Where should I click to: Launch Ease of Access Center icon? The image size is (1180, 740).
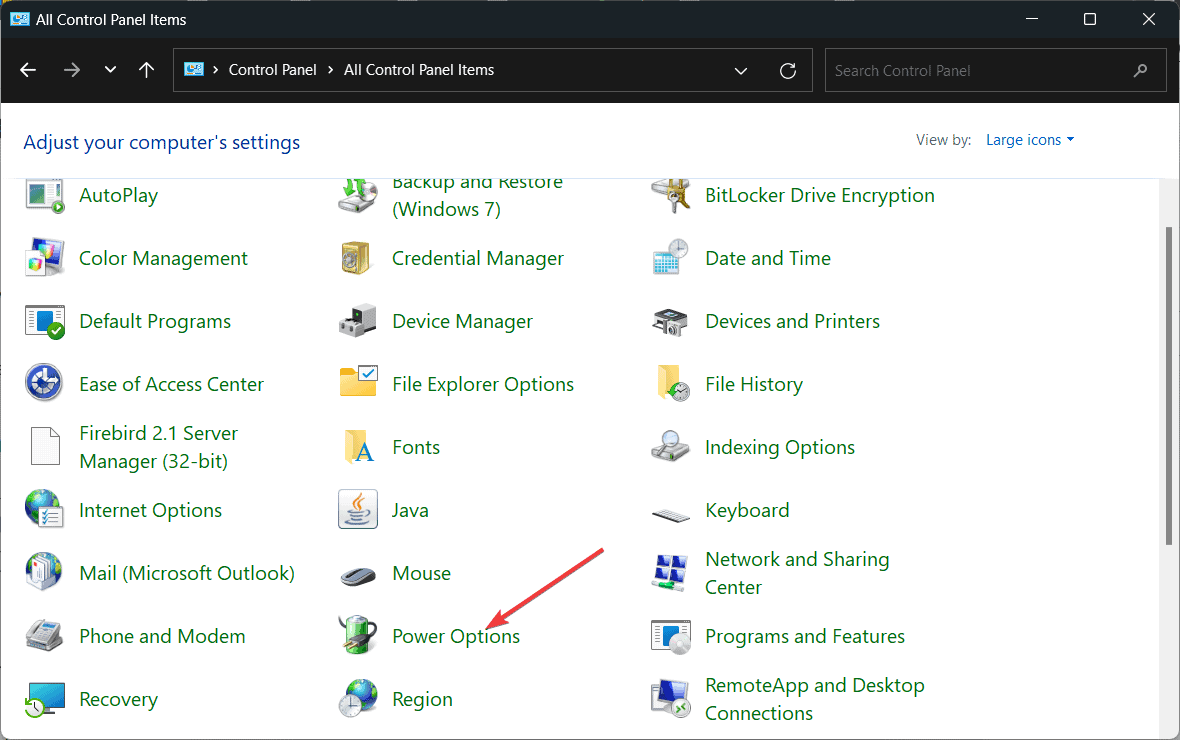pos(44,383)
